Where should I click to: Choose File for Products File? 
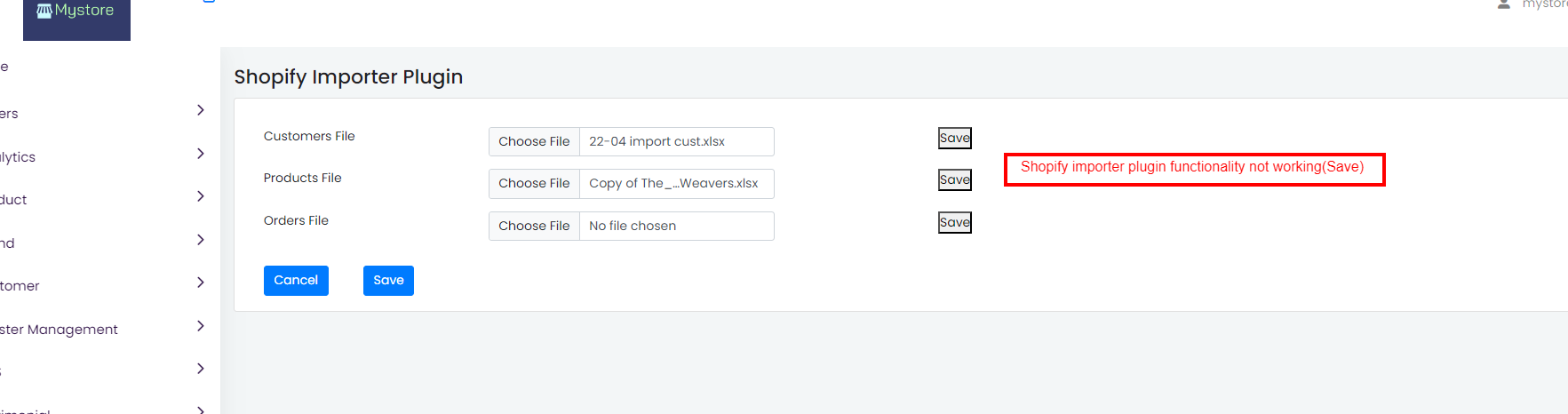point(534,184)
